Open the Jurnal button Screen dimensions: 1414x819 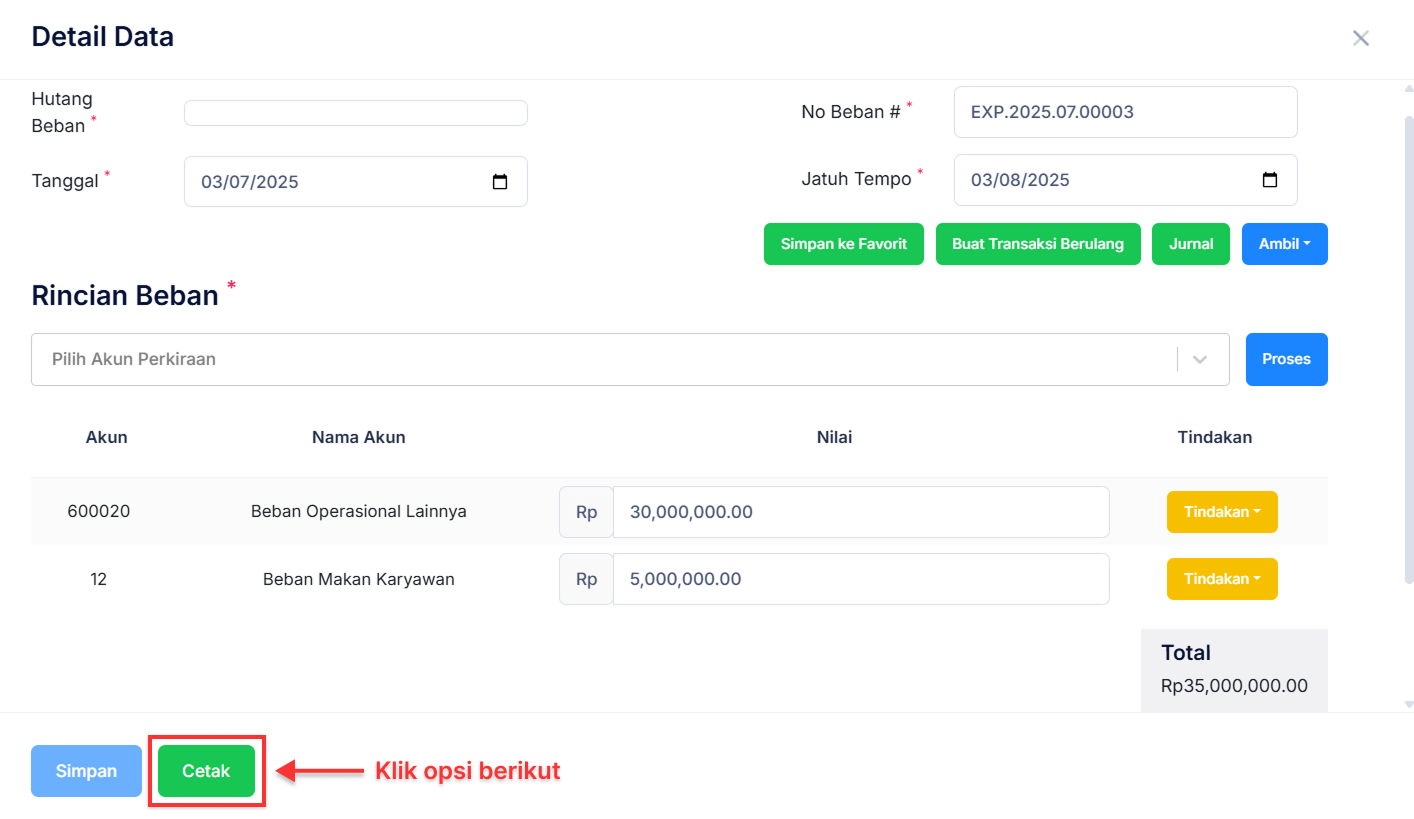click(1190, 244)
